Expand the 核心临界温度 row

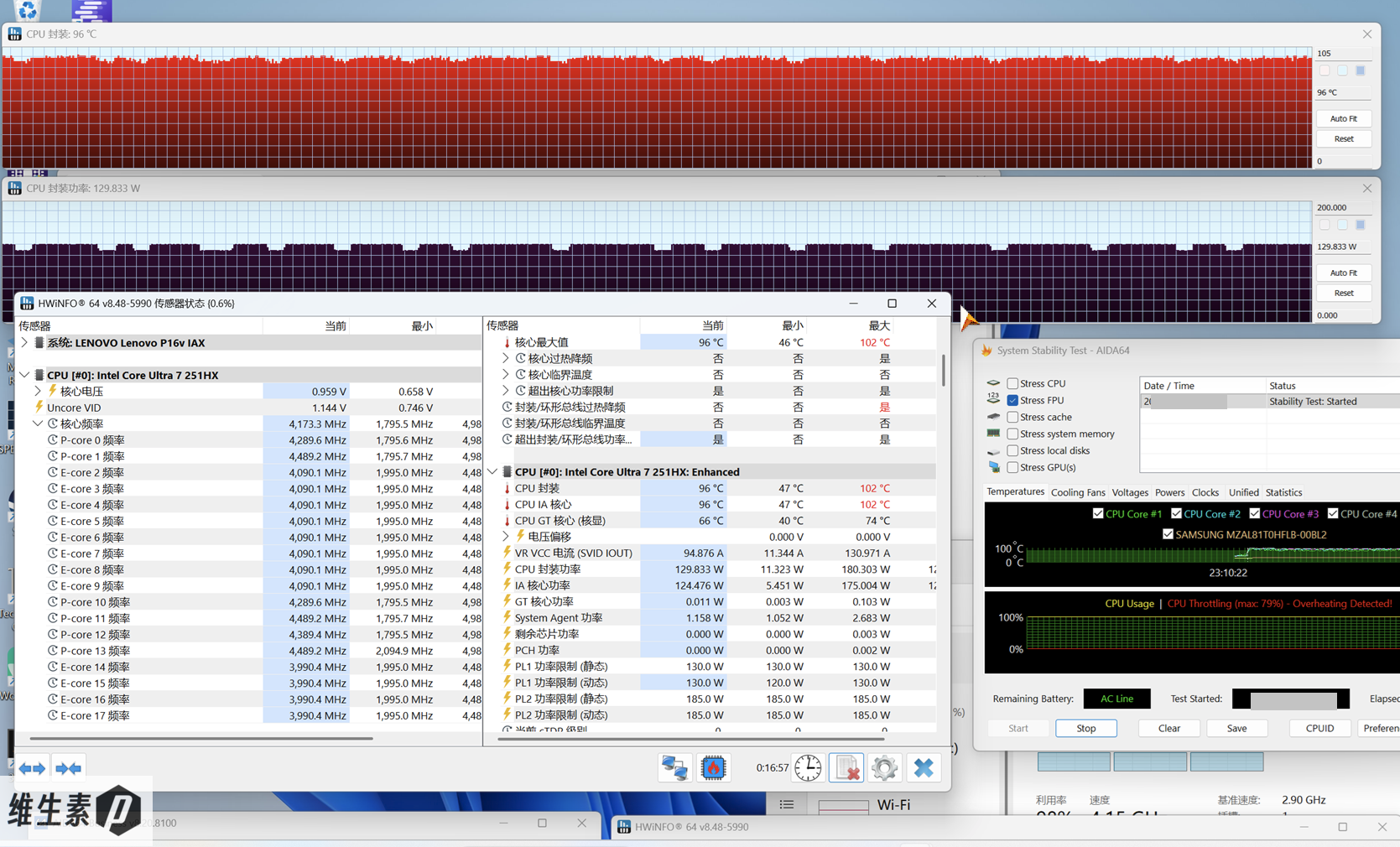click(506, 375)
